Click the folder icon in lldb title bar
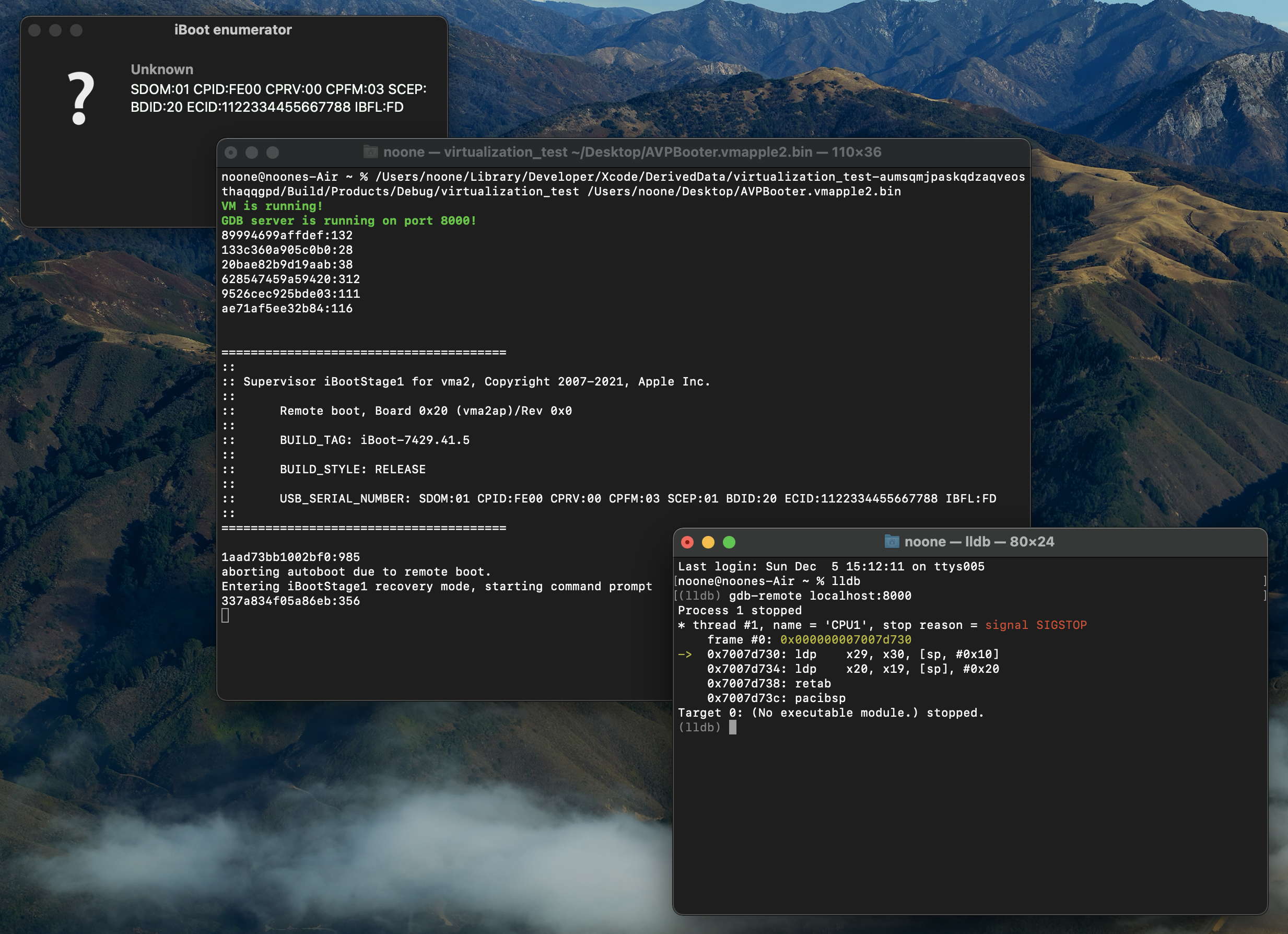1288x934 pixels. [892, 541]
